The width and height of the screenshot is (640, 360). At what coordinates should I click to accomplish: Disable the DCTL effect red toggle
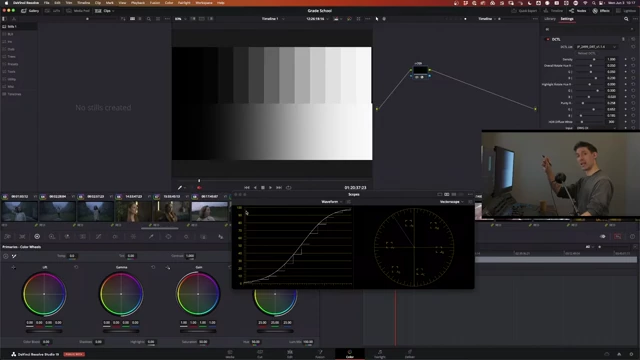[547, 40]
